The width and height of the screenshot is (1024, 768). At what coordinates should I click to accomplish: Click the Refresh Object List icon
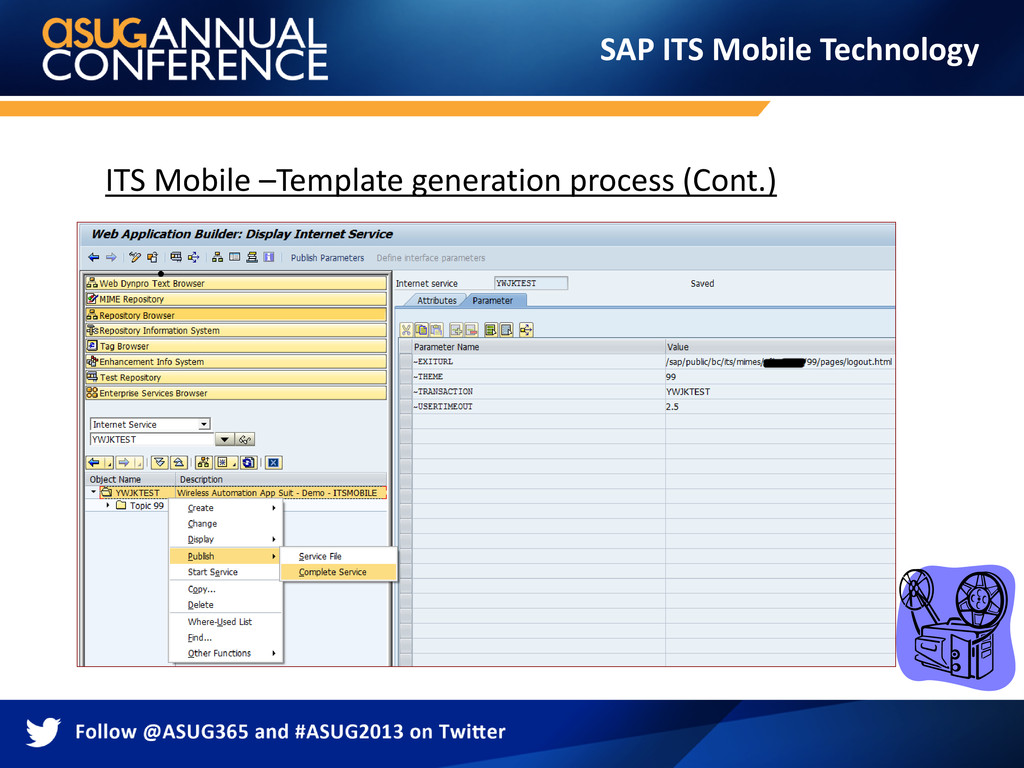248,462
